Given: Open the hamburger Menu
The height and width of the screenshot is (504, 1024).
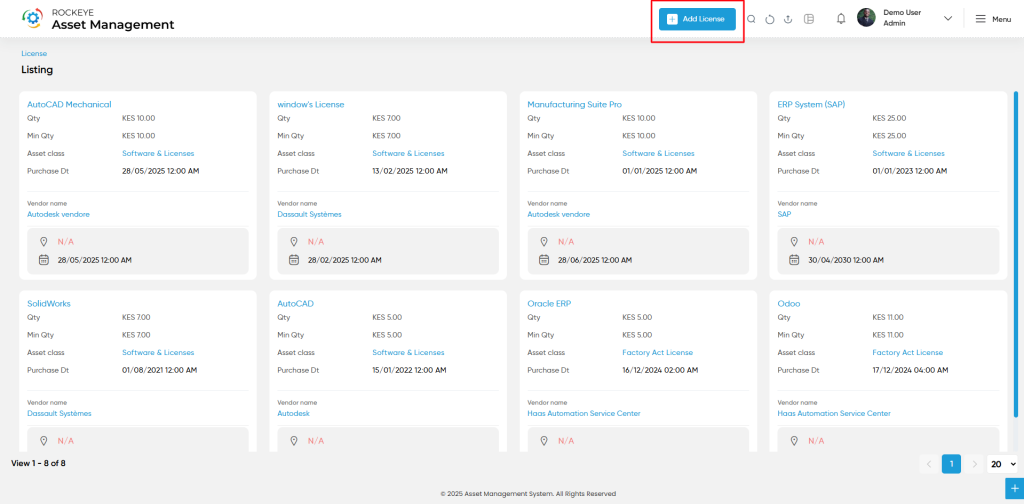Looking at the screenshot, I should tap(993, 19).
